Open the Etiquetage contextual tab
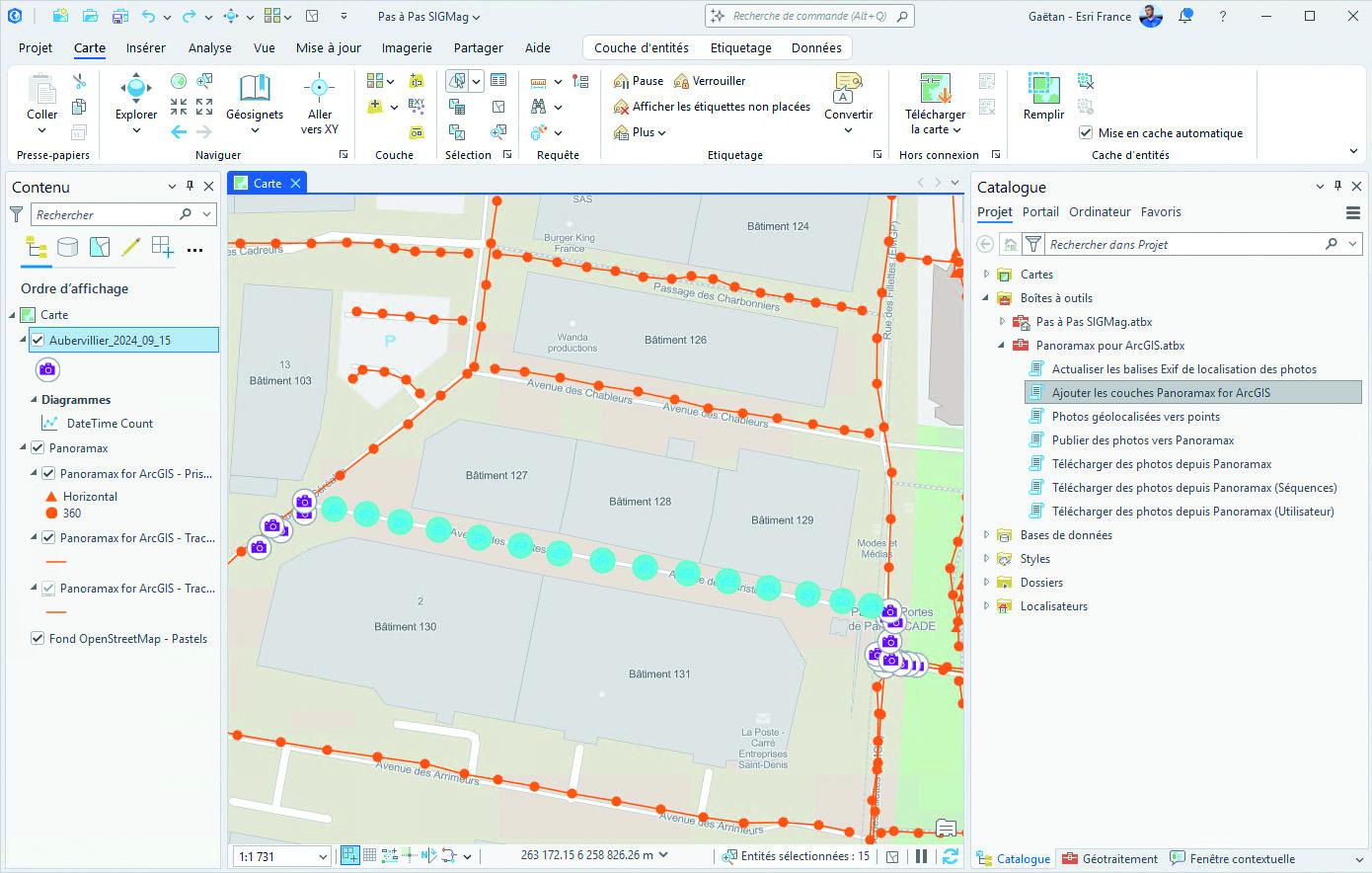The width and height of the screenshot is (1372, 873). (x=741, y=47)
